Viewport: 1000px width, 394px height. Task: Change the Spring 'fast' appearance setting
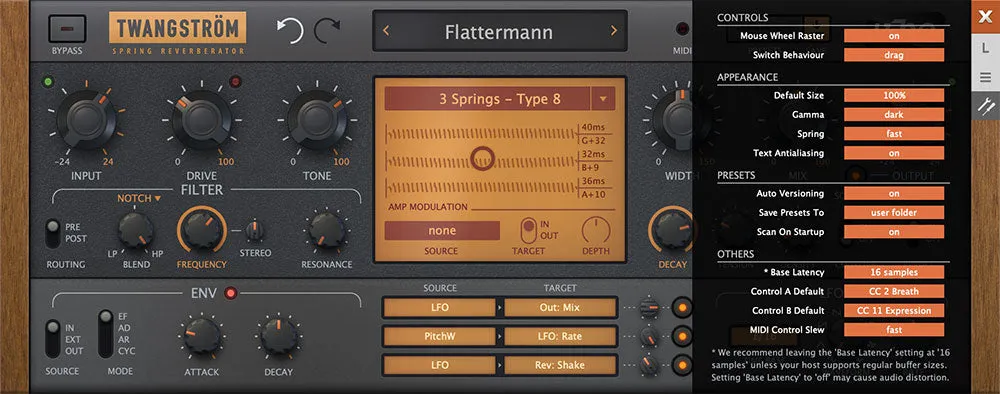[894, 134]
